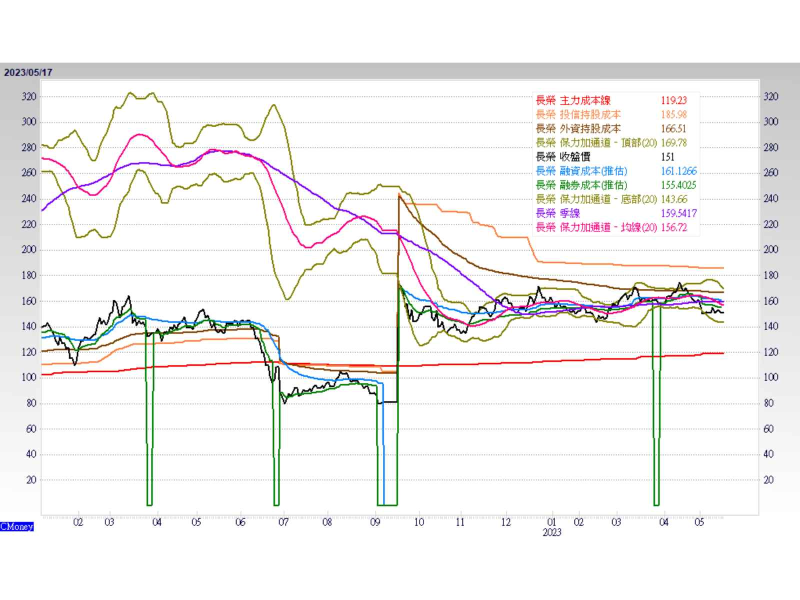Viewport: 800px width, 600px height.
Task: Click the 119.23 value in legend
Action: click(x=673, y=101)
